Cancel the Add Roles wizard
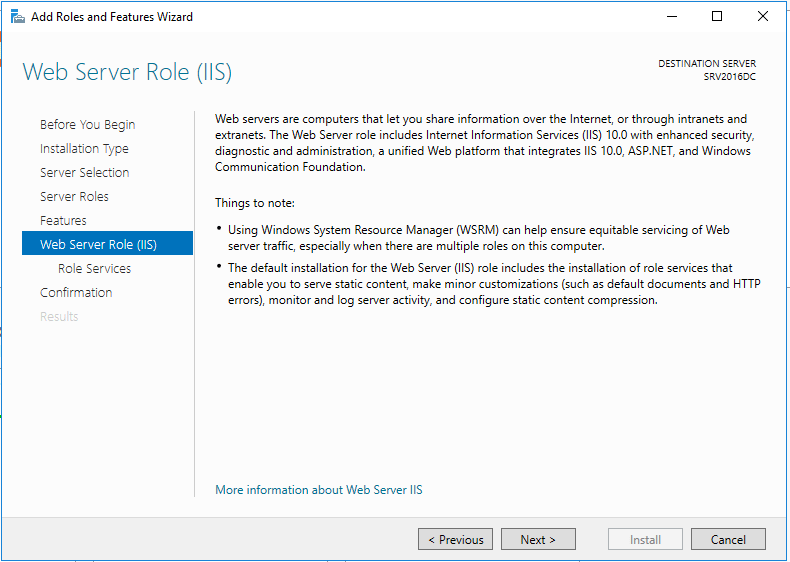This screenshot has height=562, width=790. coord(728,540)
